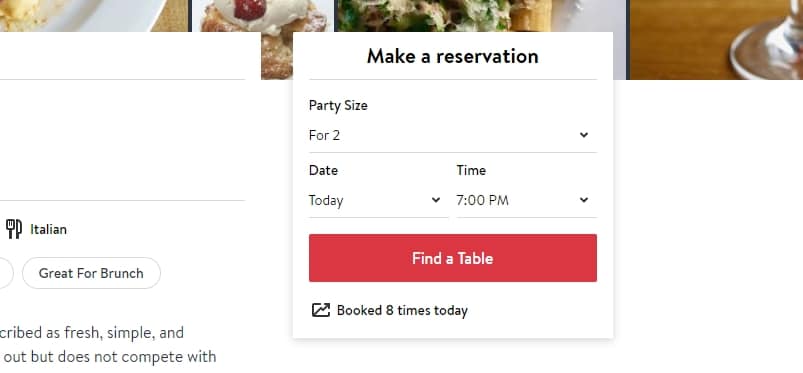Click the chevron arrow next to Today
This screenshot has width=803, height=373.
pos(436,200)
